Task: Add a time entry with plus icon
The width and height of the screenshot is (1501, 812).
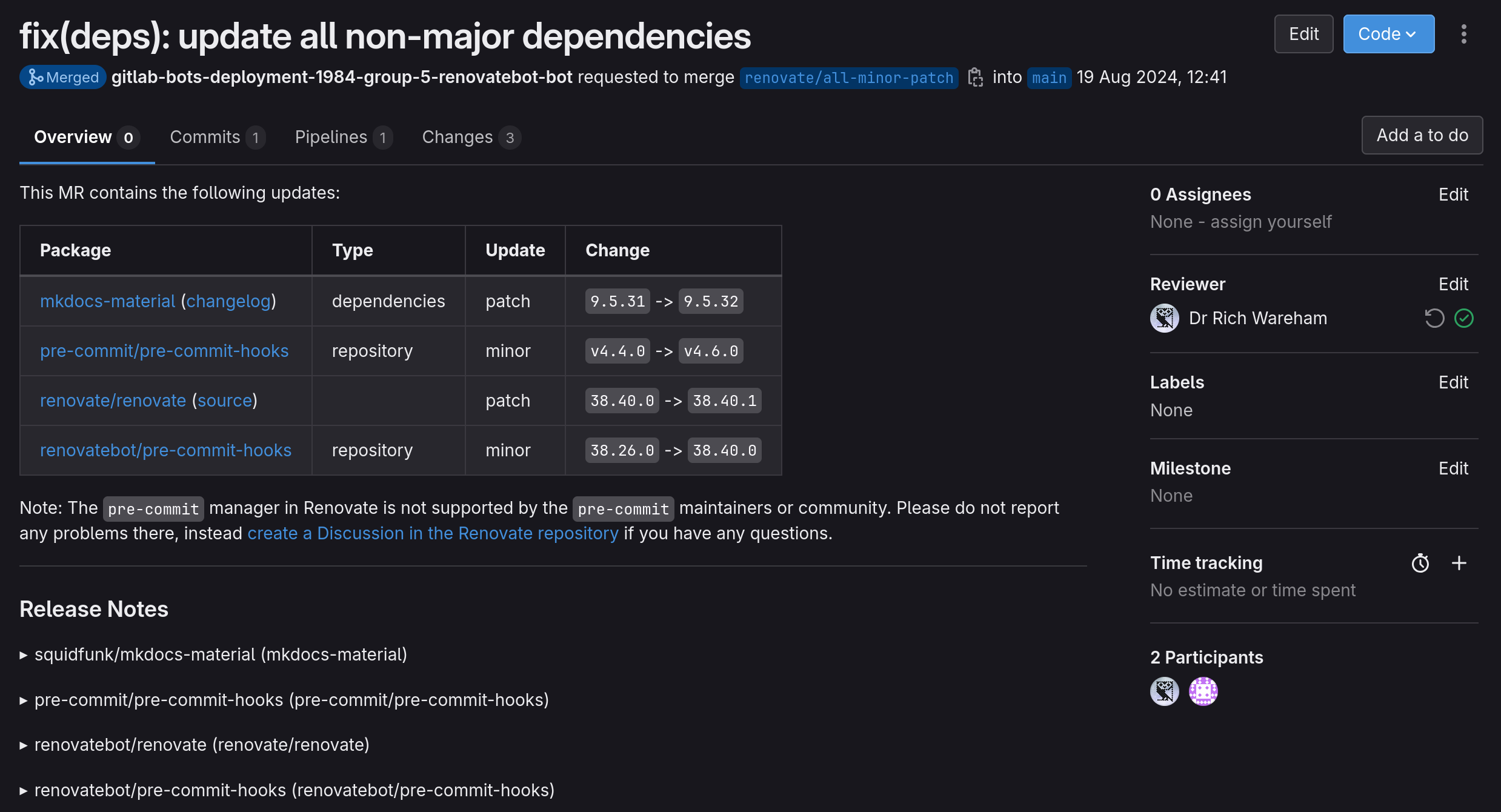Action: point(1459,564)
